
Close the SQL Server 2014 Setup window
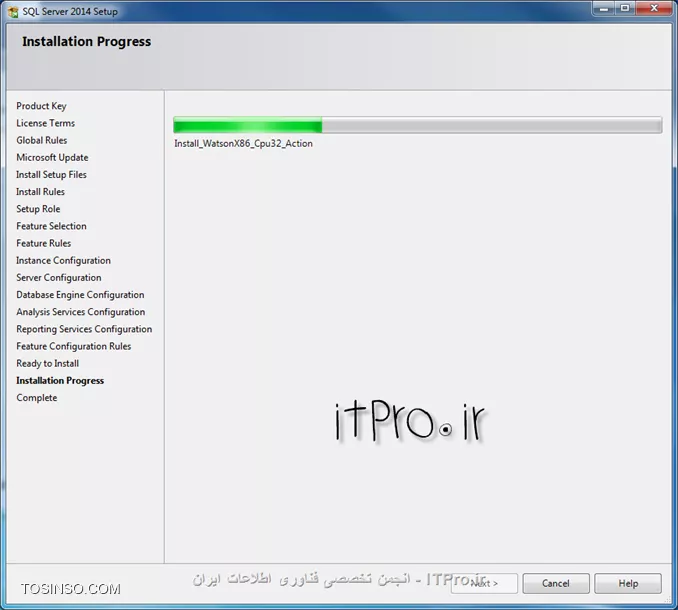pos(654,9)
